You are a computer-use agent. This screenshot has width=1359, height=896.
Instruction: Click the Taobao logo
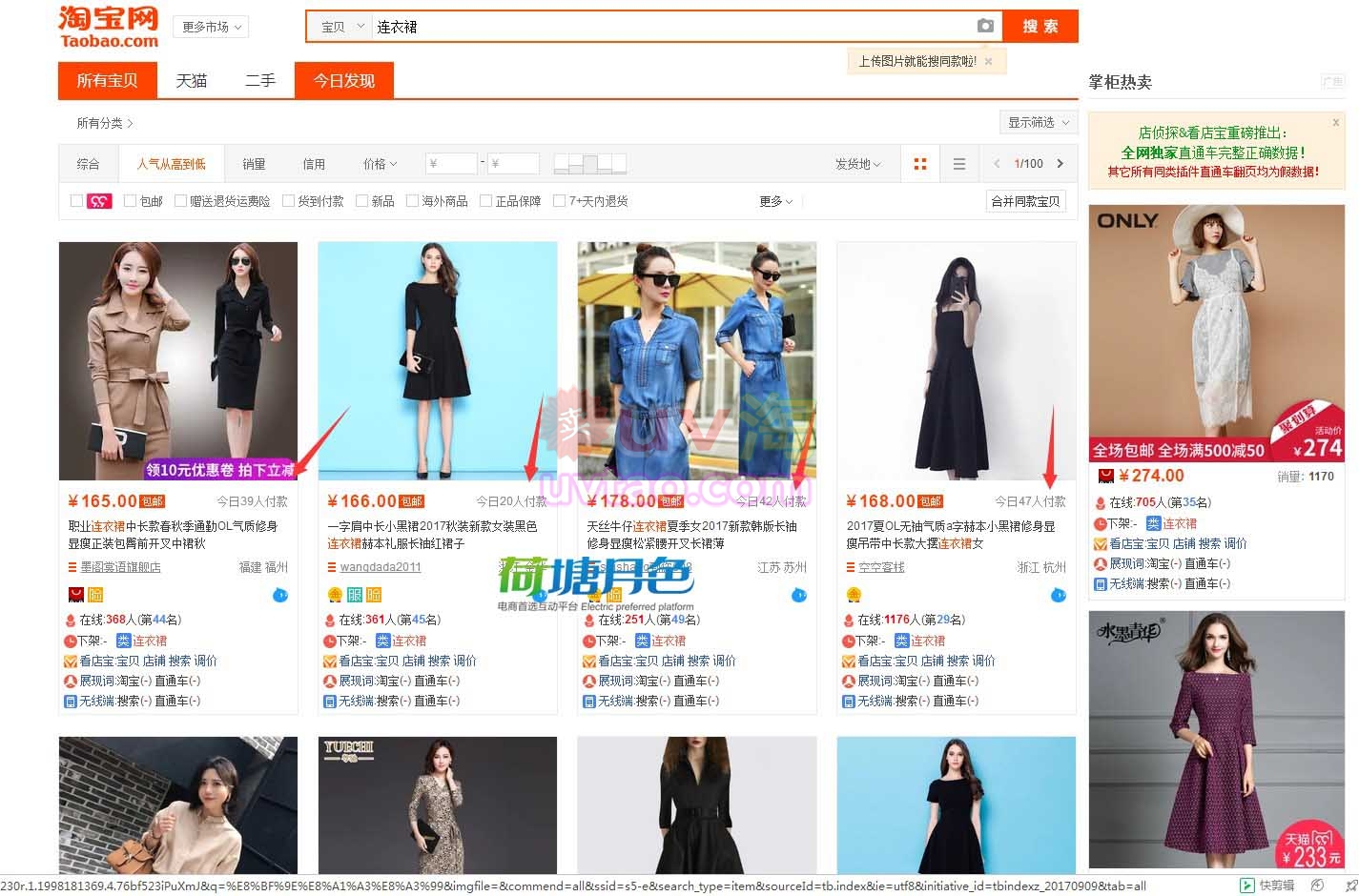[108, 26]
